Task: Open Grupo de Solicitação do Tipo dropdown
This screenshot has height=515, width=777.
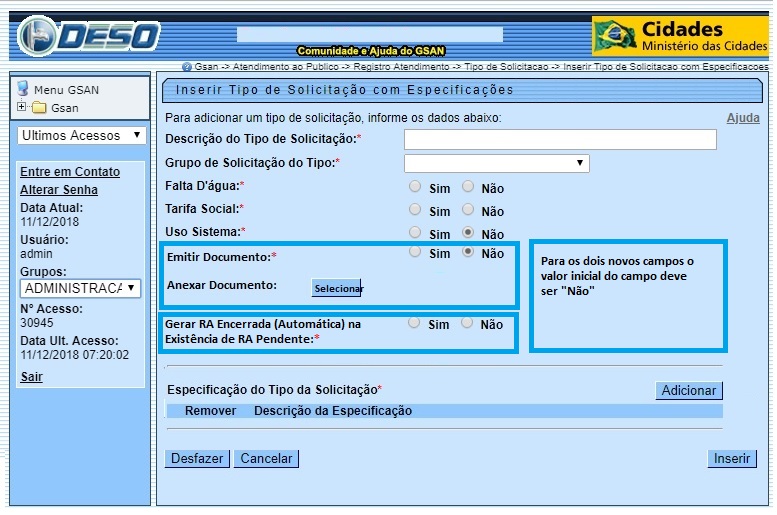Action: pos(497,163)
